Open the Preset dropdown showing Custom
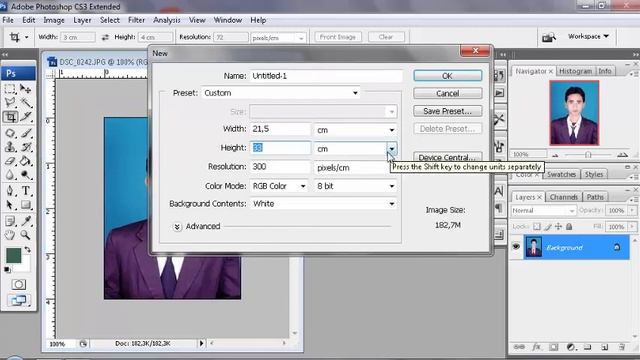The height and width of the screenshot is (360, 640). (x=281, y=93)
